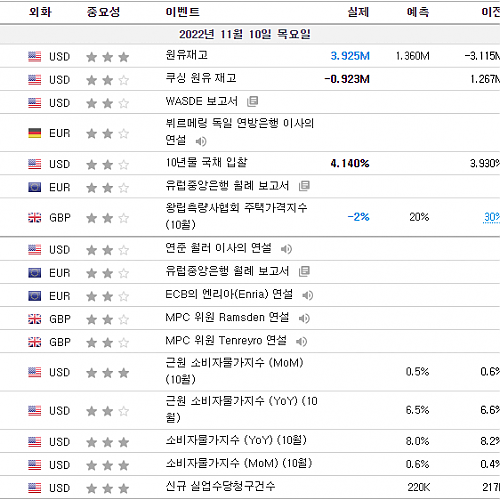The width and height of the screenshot is (500, 500).
Task: Click speaker icon for MPC 위원 Tenreyro 연설
Action: coord(301,341)
